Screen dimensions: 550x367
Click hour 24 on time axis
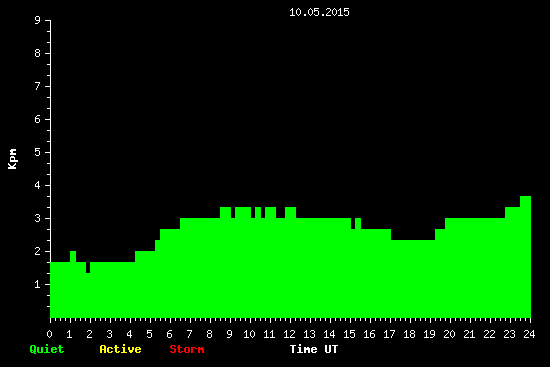click(x=529, y=334)
